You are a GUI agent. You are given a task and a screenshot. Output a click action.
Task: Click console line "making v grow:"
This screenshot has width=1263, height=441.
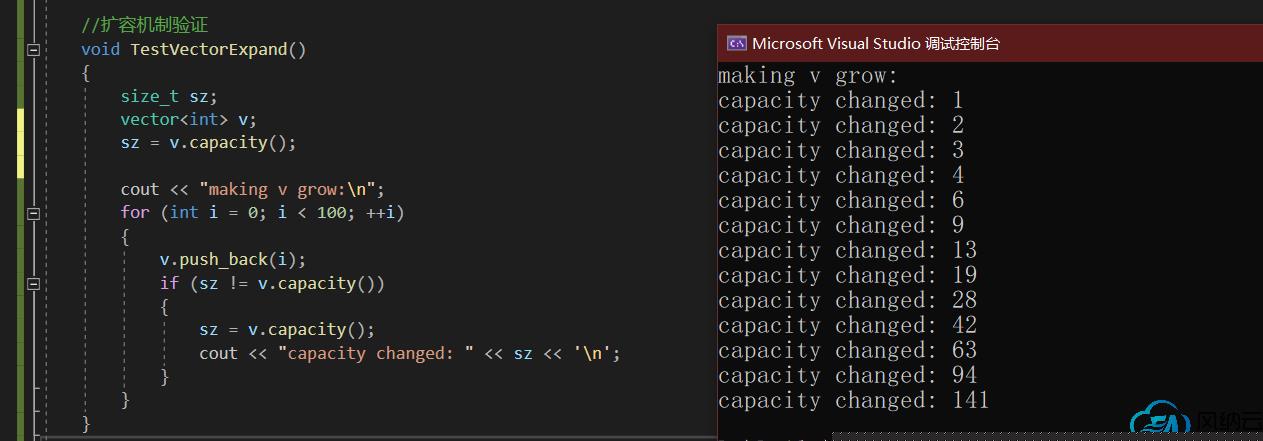click(807, 76)
